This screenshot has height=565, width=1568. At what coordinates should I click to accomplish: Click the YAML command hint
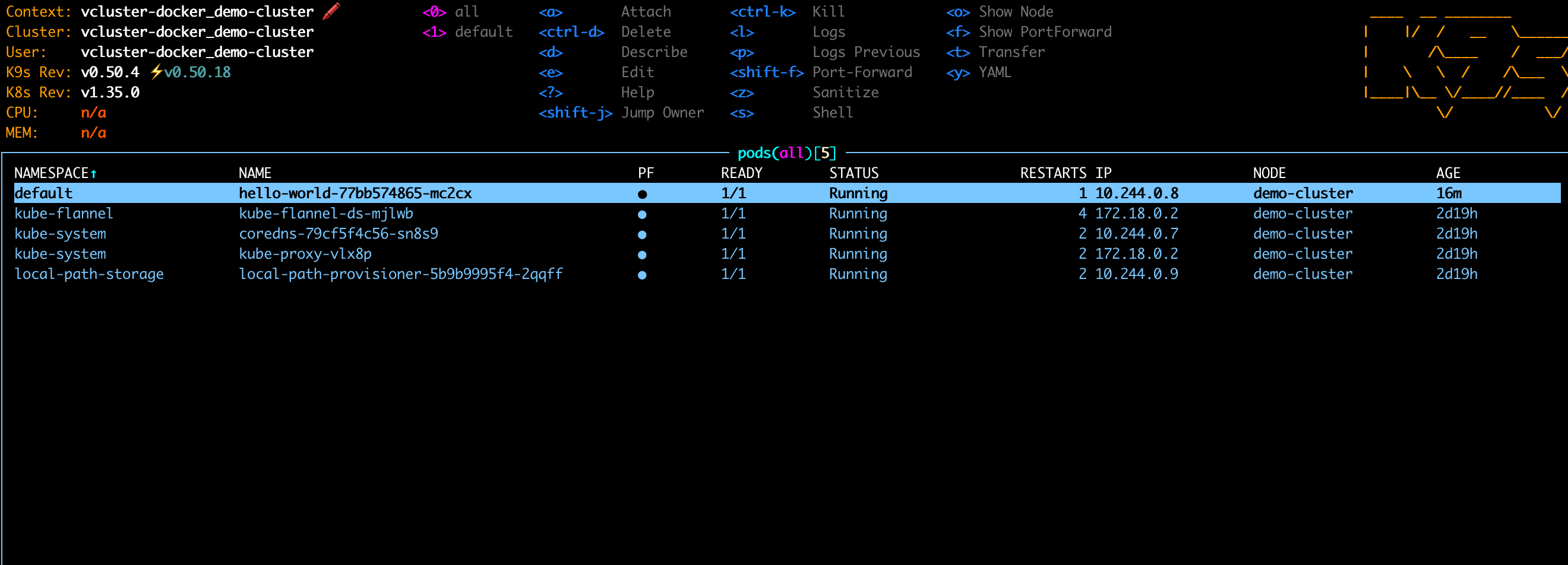click(995, 72)
